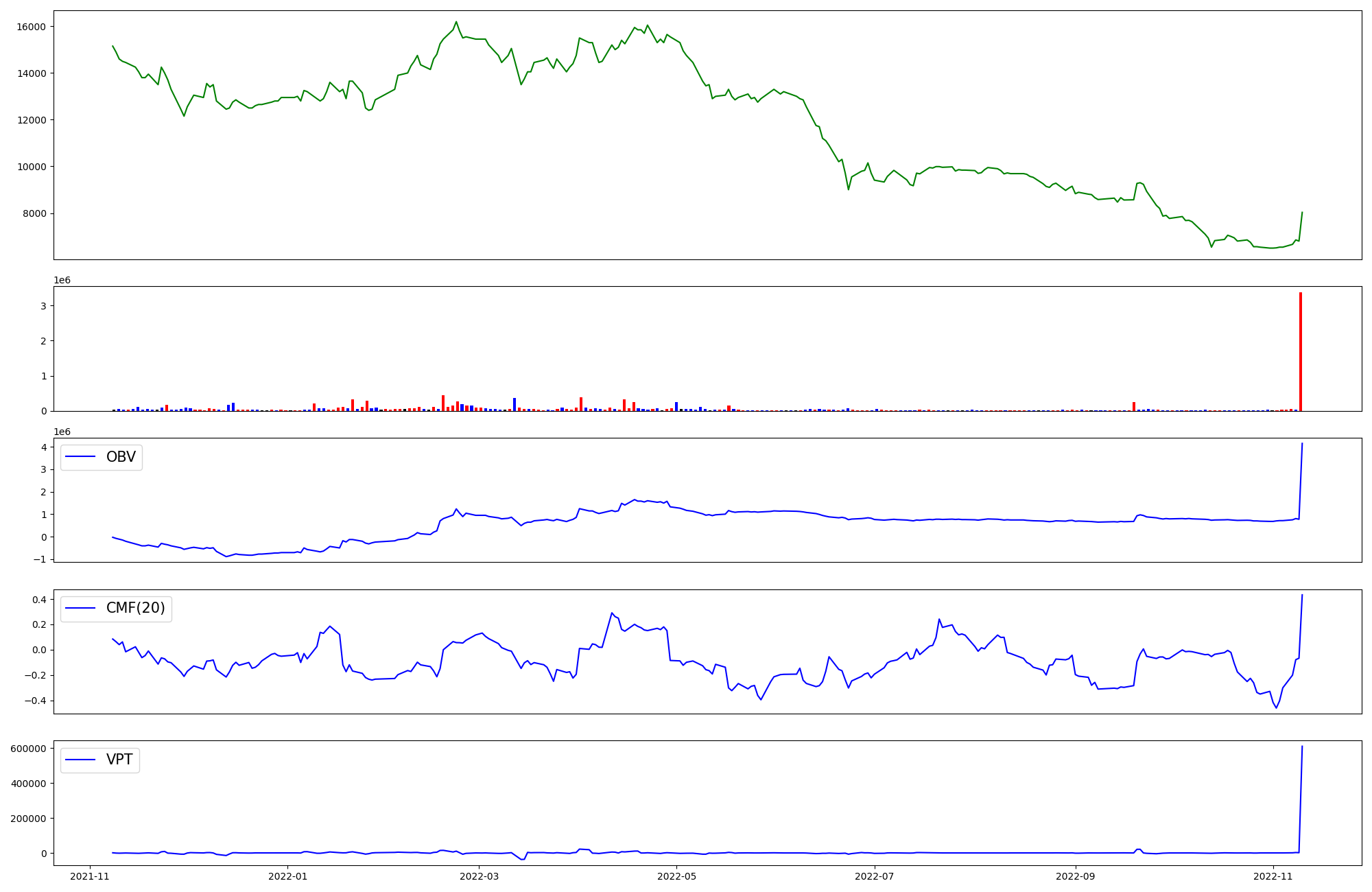Click the blue line sample in the VPT legend
Screen dimensions: 1372x892
pos(80,760)
